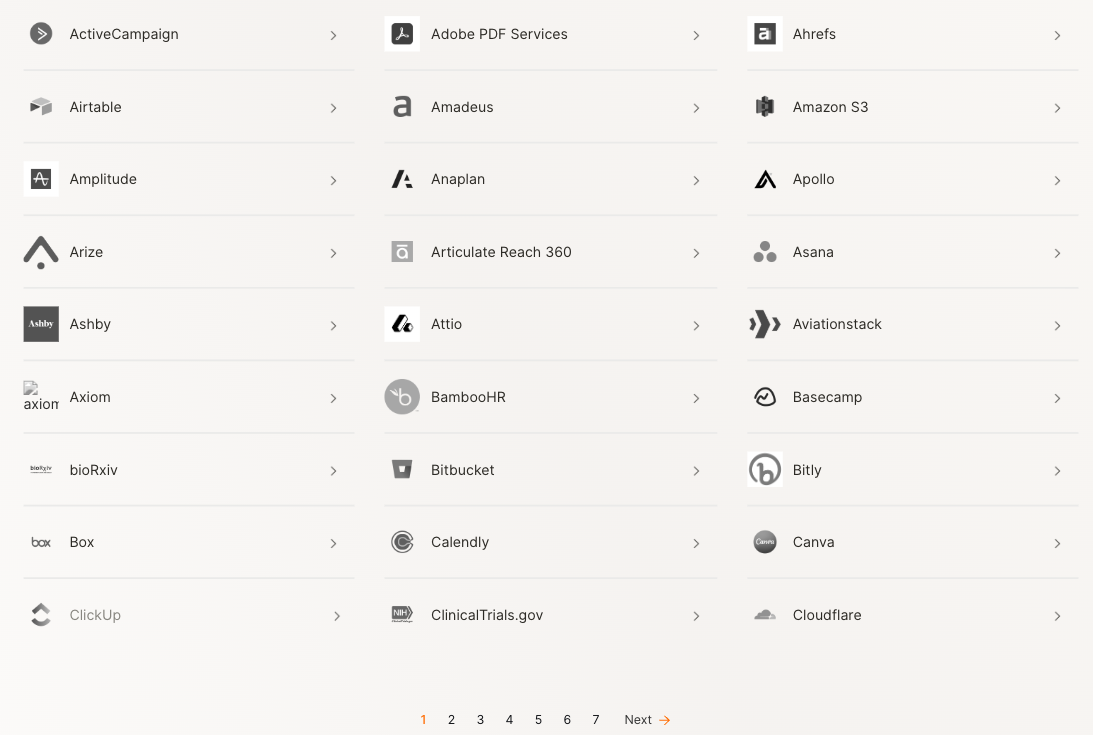The height and width of the screenshot is (735, 1093).
Task: Open the Aviationstack integration
Action: [912, 324]
